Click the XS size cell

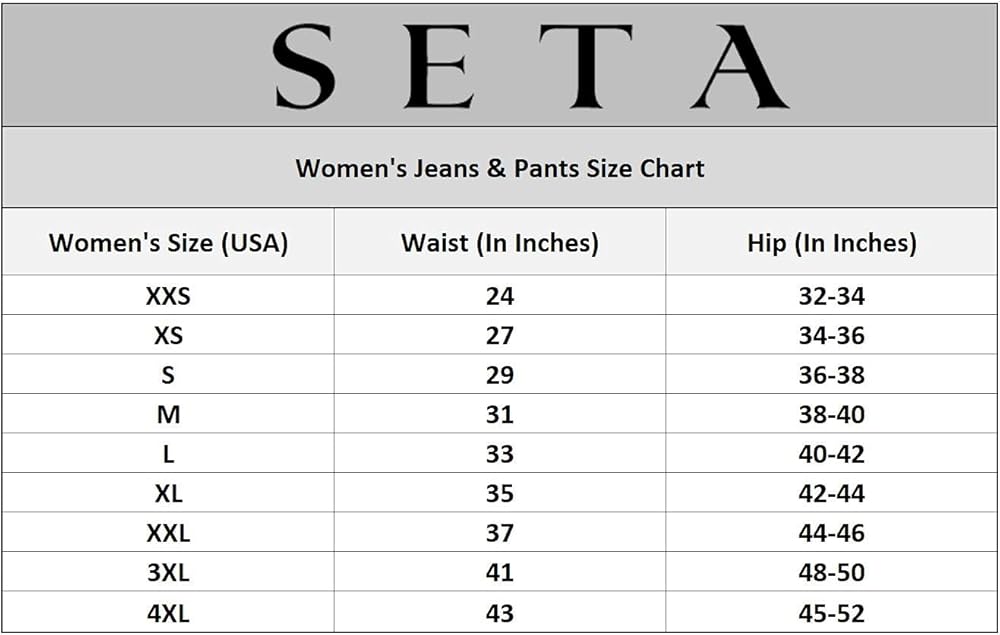(168, 336)
